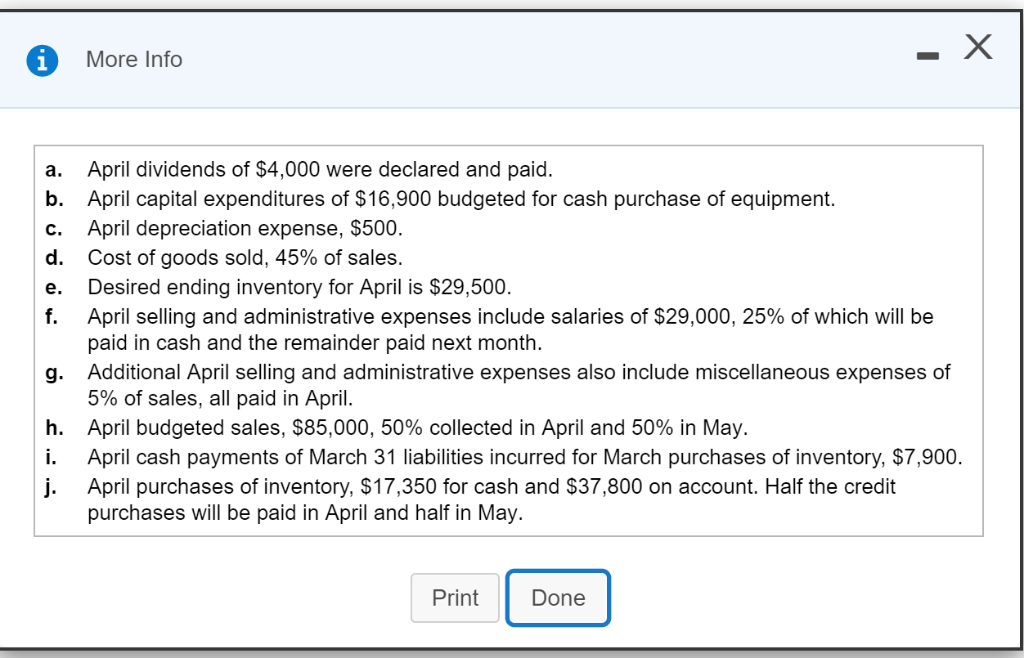Select the 'More Info' dialog title

coord(133,59)
